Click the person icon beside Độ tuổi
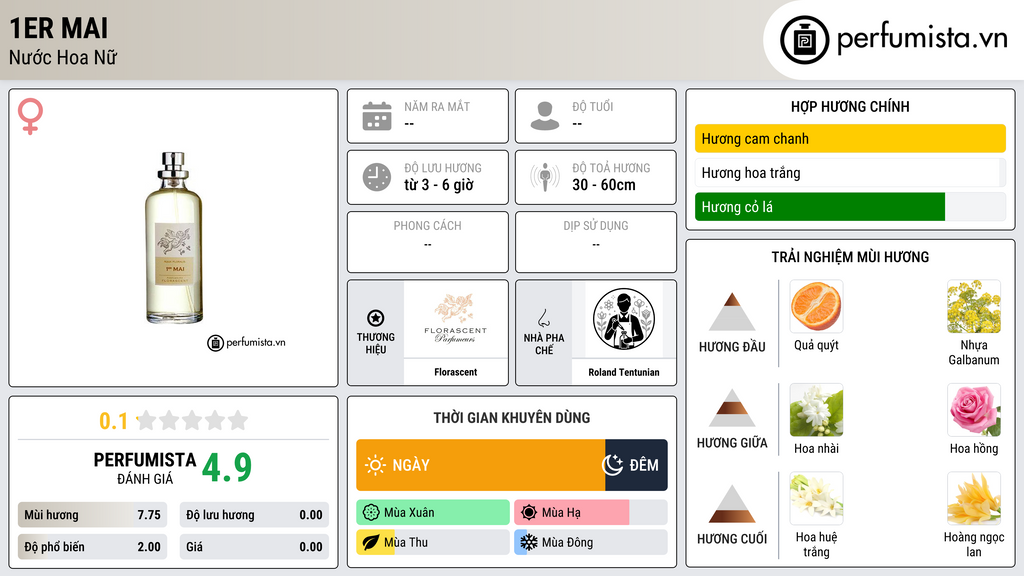Image resolution: width=1024 pixels, height=576 pixels. 545,116
